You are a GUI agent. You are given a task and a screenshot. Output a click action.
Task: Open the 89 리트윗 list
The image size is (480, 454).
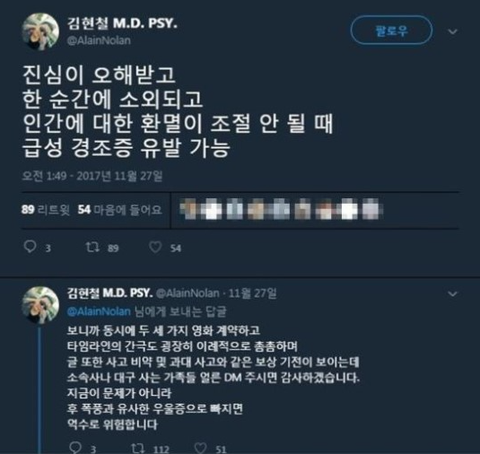pos(46,210)
